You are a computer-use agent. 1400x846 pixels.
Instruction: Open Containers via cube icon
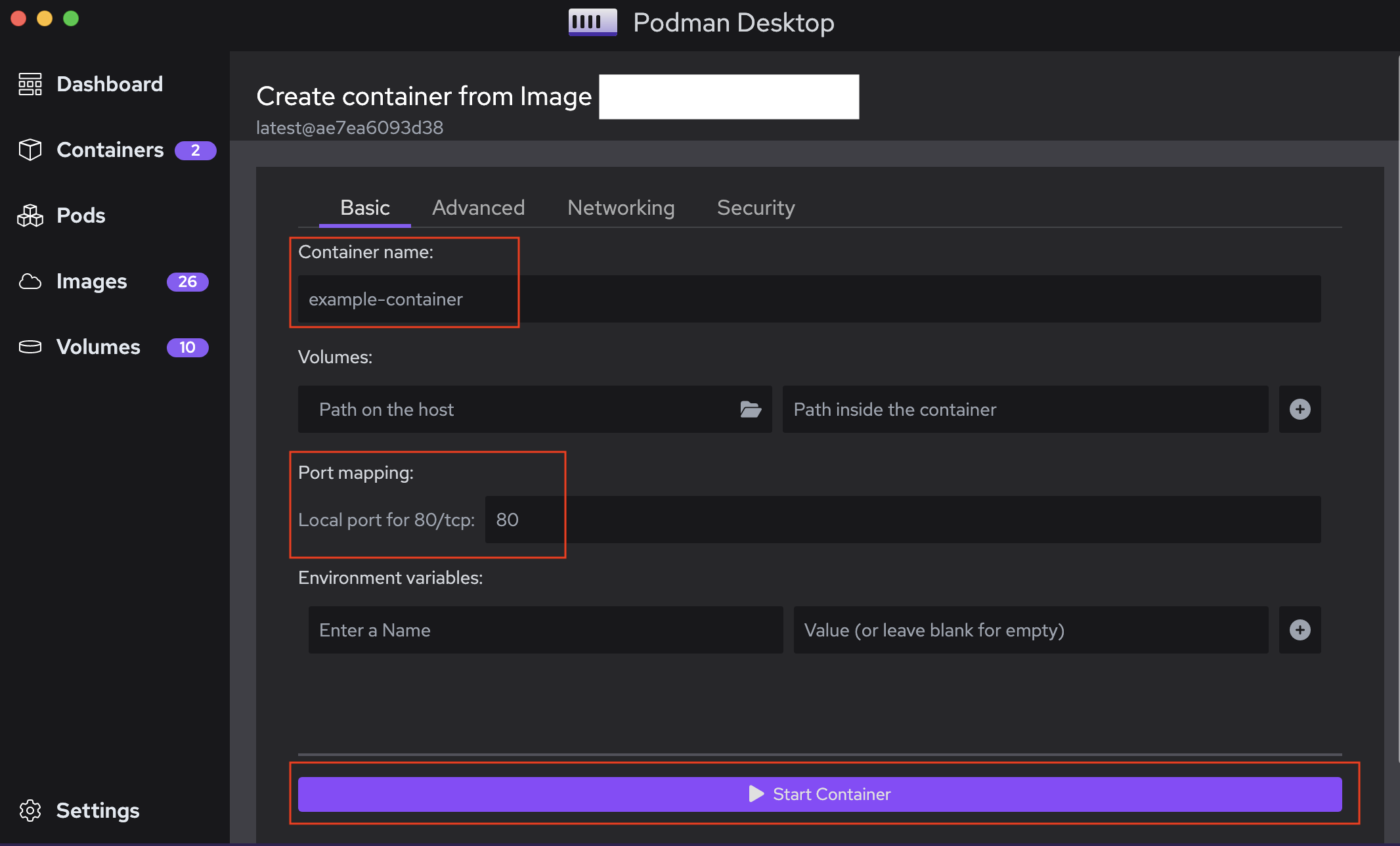(x=30, y=150)
